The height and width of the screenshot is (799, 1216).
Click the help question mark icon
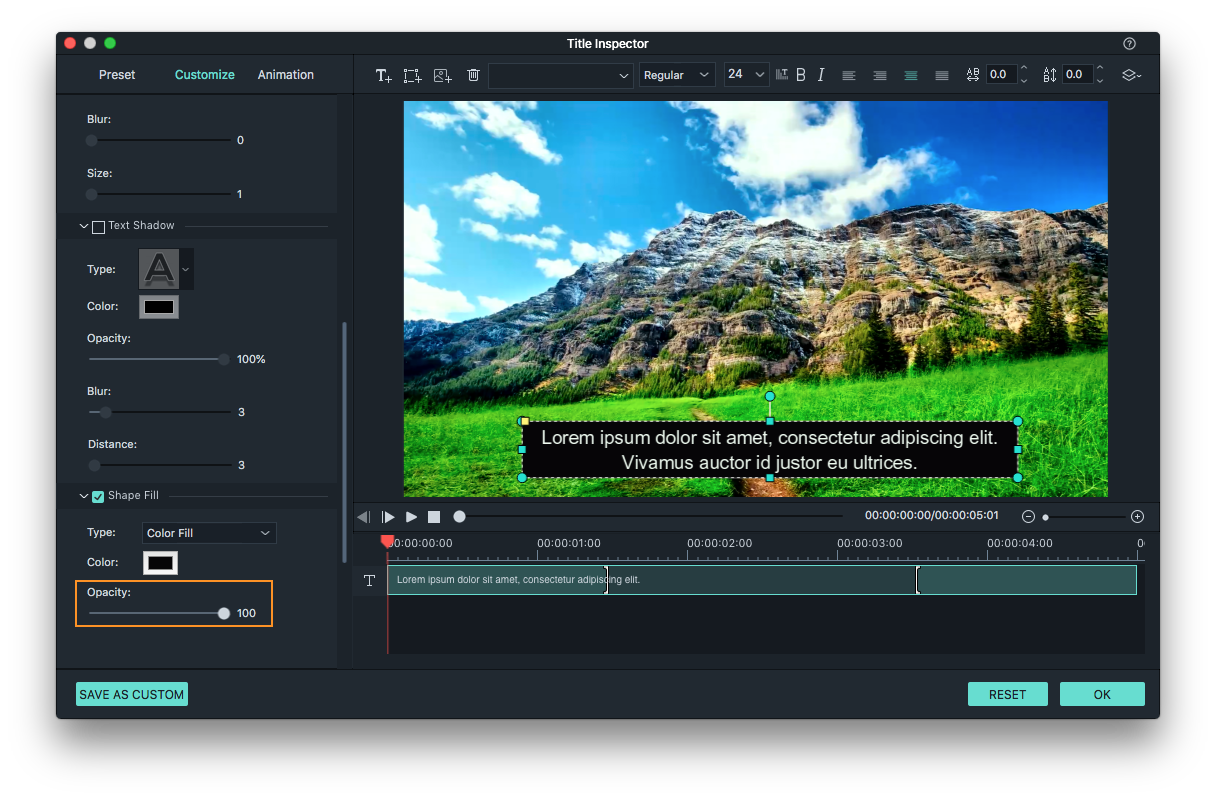point(1129,44)
